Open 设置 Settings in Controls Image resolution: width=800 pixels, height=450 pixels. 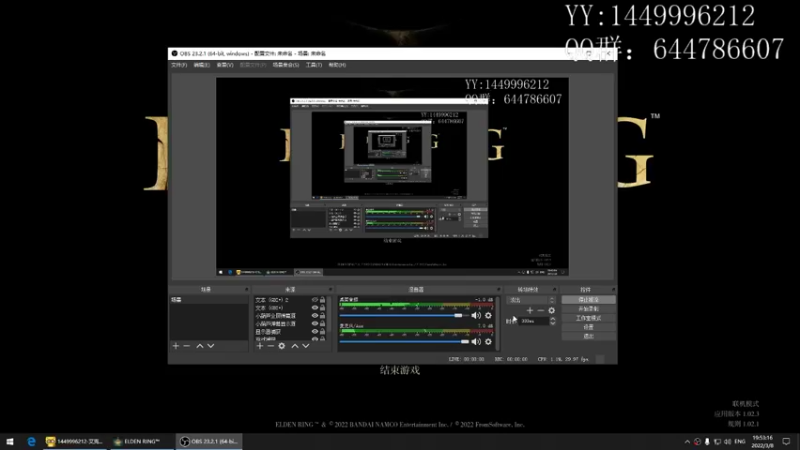point(588,327)
